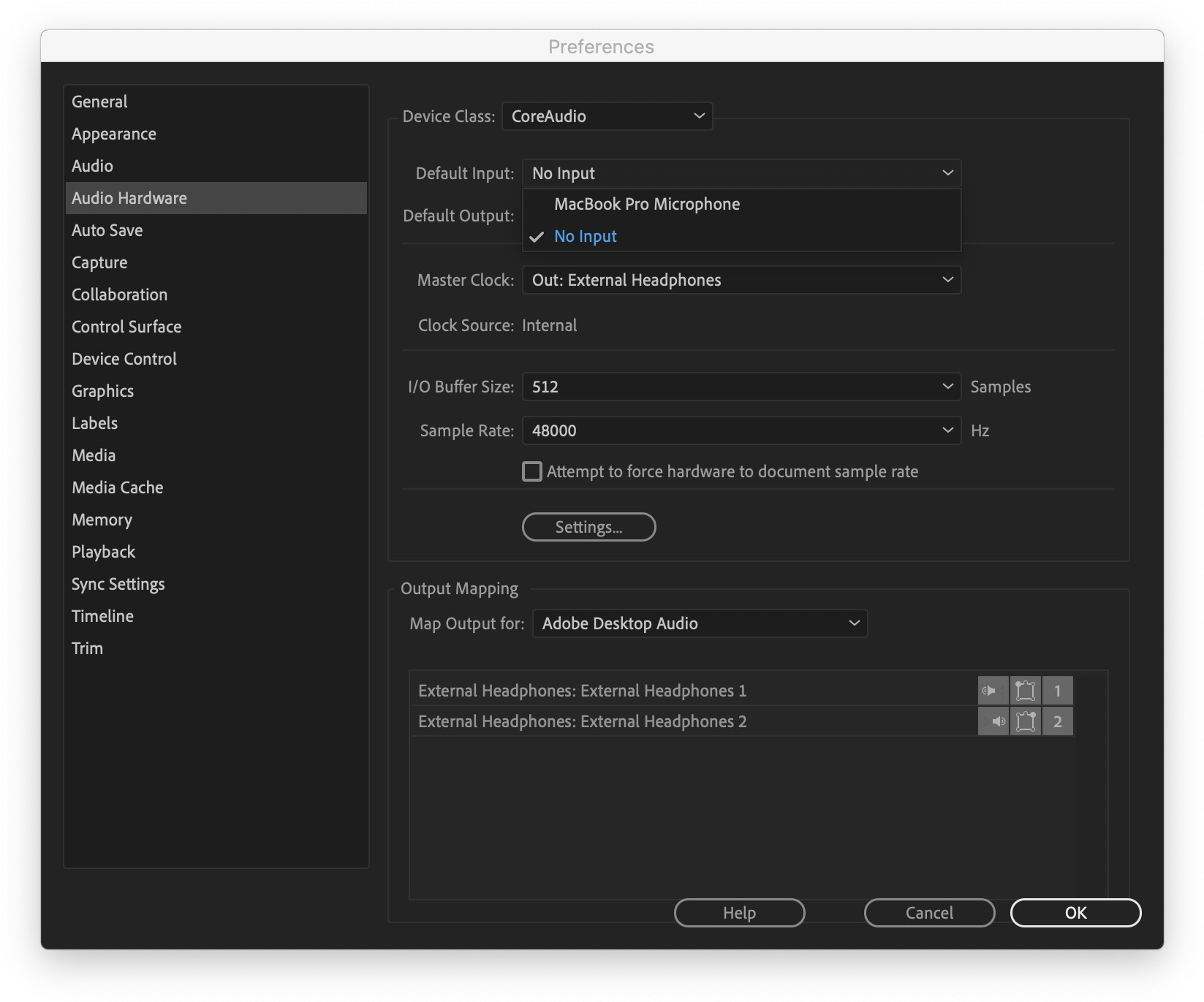Open the I/O Buffer Size dropdown
This screenshot has width=1204, height=1002.
[x=741, y=387]
